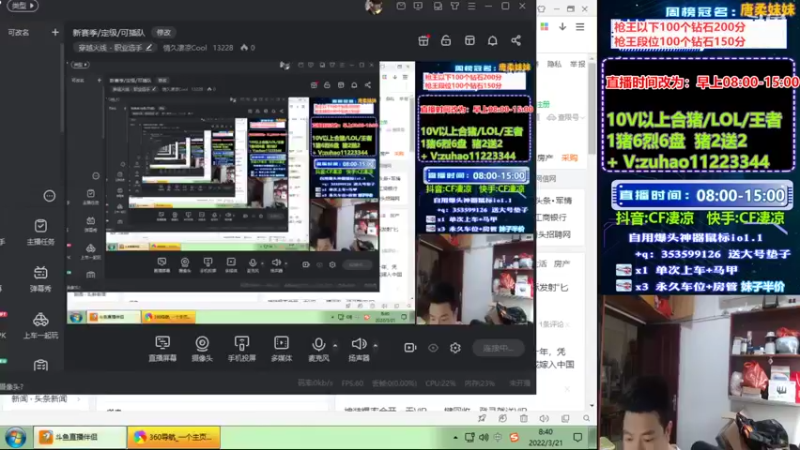Click the CPU:22% status readout
This screenshot has width=800, height=450.
pos(440,383)
